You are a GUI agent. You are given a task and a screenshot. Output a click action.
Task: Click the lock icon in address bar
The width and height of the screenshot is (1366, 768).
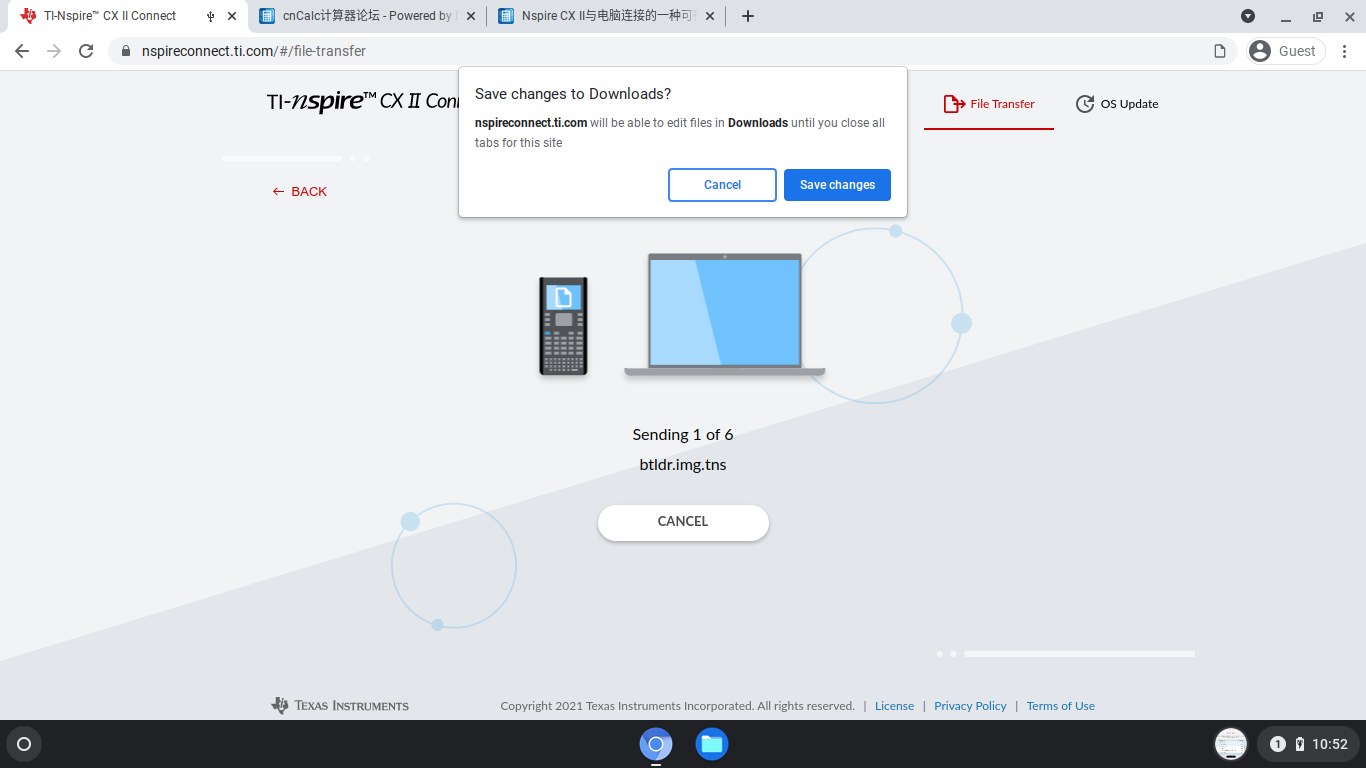126,51
